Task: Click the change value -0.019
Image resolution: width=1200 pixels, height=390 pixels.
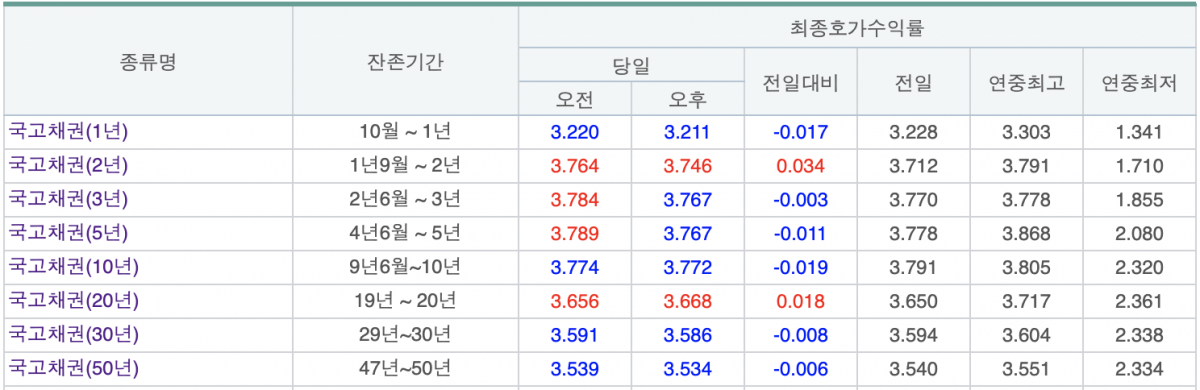Action: 800,267
